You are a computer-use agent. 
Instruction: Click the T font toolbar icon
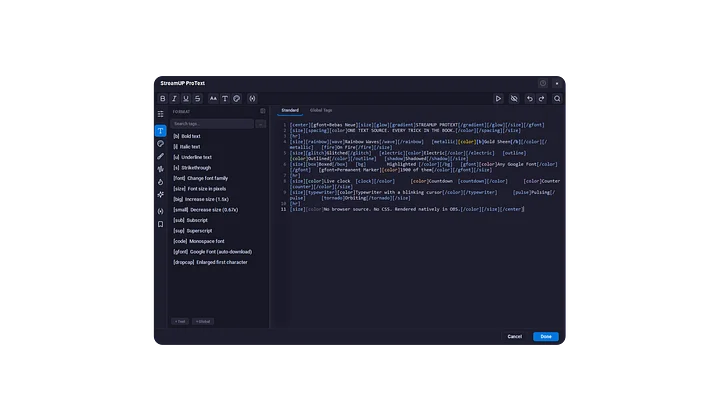[225, 99]
